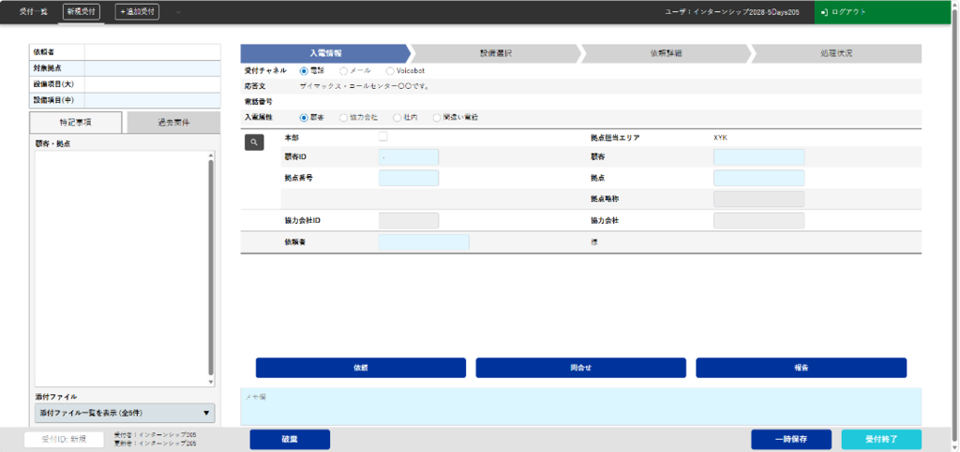Click the user name text in header
The width and height of the screenshot is (960, 452).
(732, 12)
